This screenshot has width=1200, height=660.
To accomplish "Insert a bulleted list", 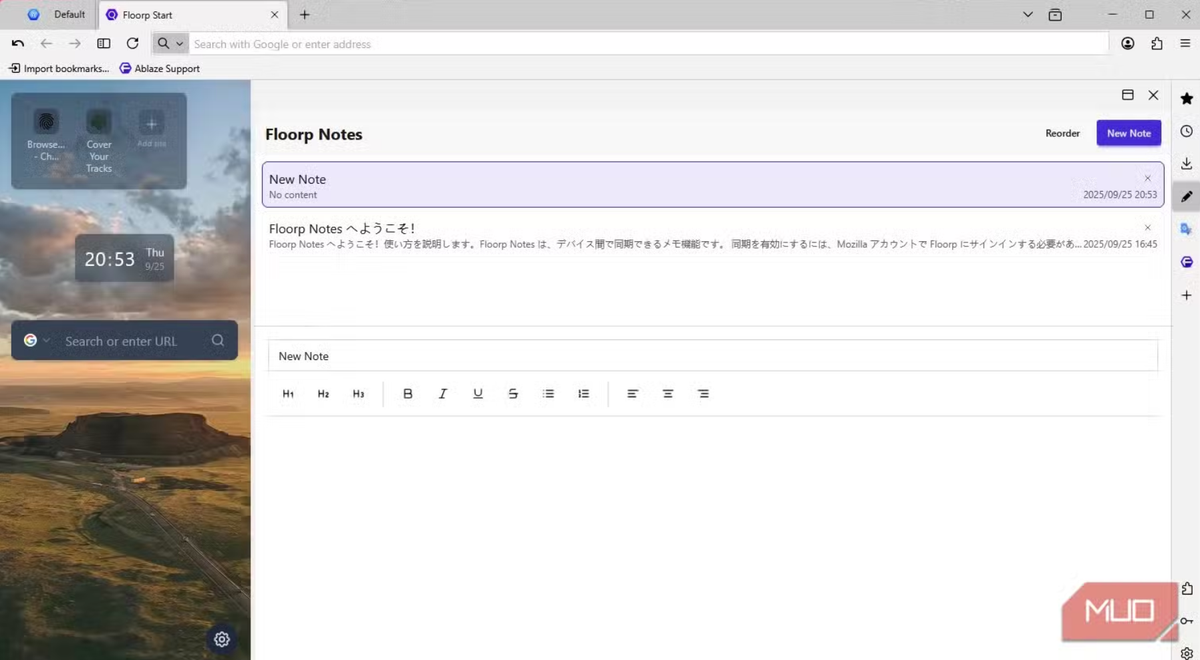I will [x=548, y=394].
